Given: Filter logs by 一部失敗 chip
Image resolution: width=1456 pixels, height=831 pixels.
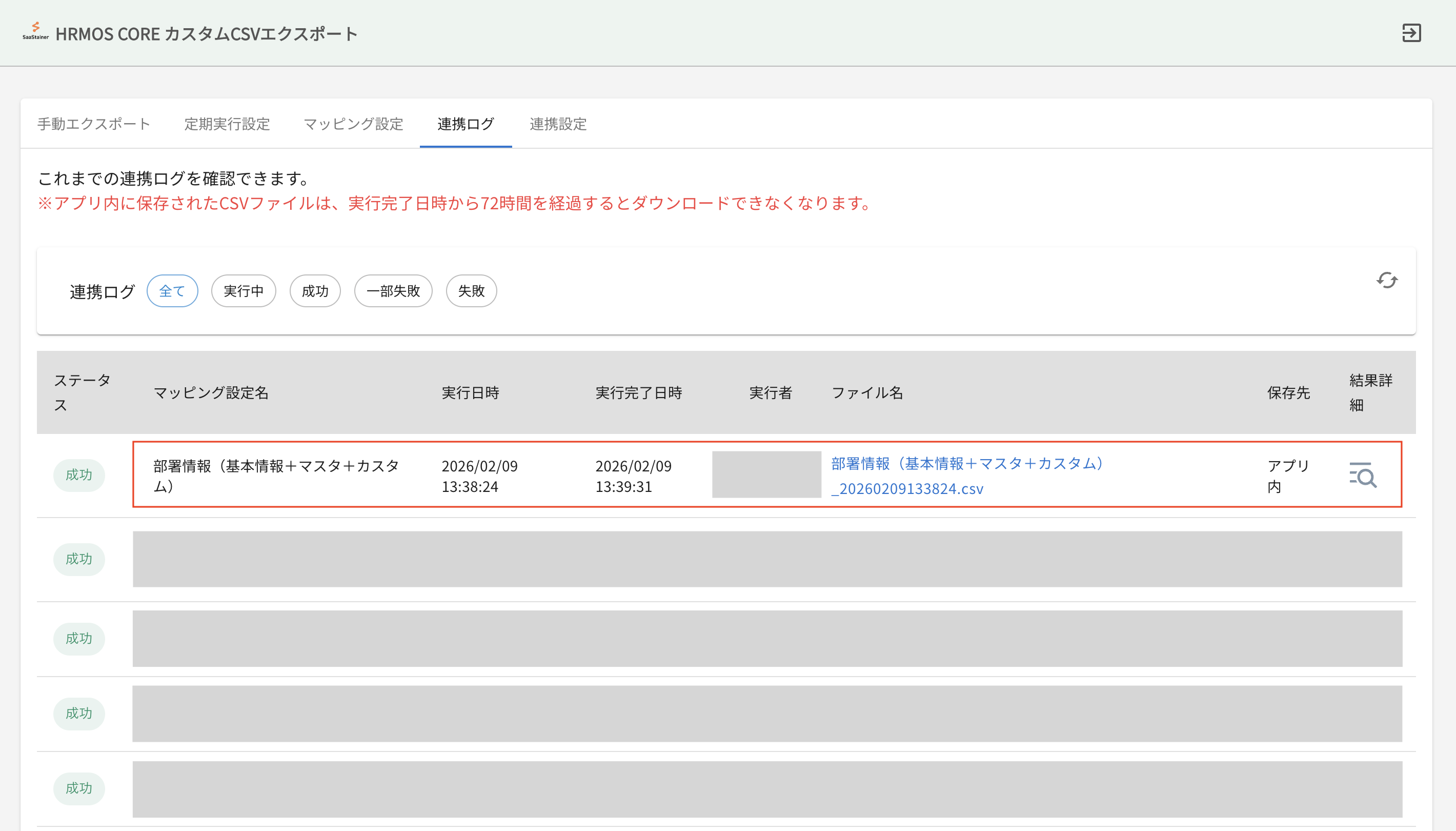Looking at the screenshot, I should coord(393,291).
